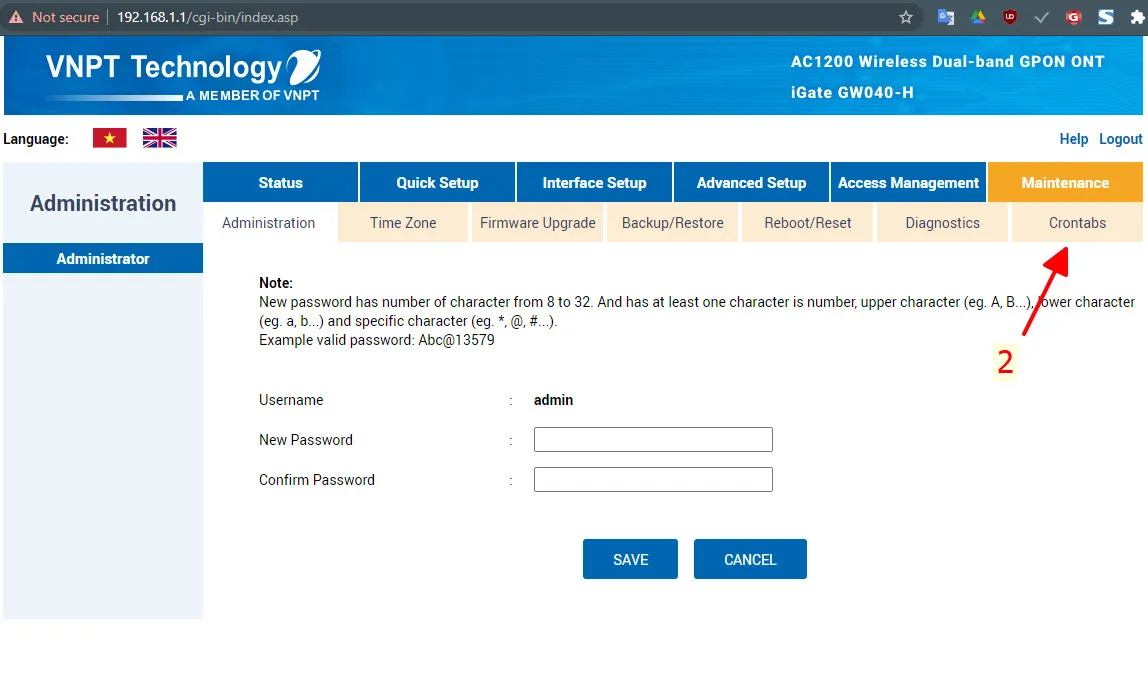Switch language using the UK flag
Image resolution: width=1148 pixels, height=689 pixels.
point(159,138)
